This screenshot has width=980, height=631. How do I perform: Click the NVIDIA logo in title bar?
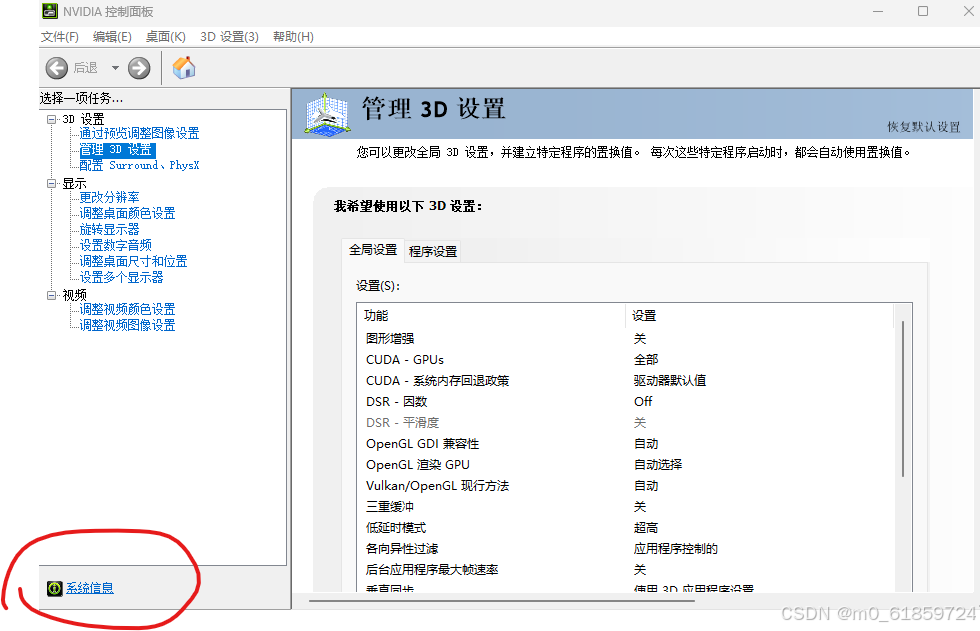[x=50, y=11]
